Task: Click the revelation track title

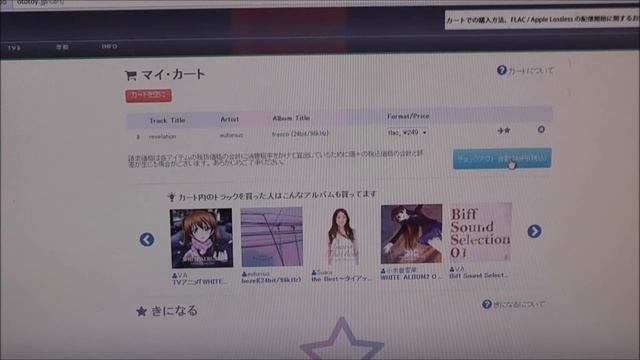Action: 162,136
